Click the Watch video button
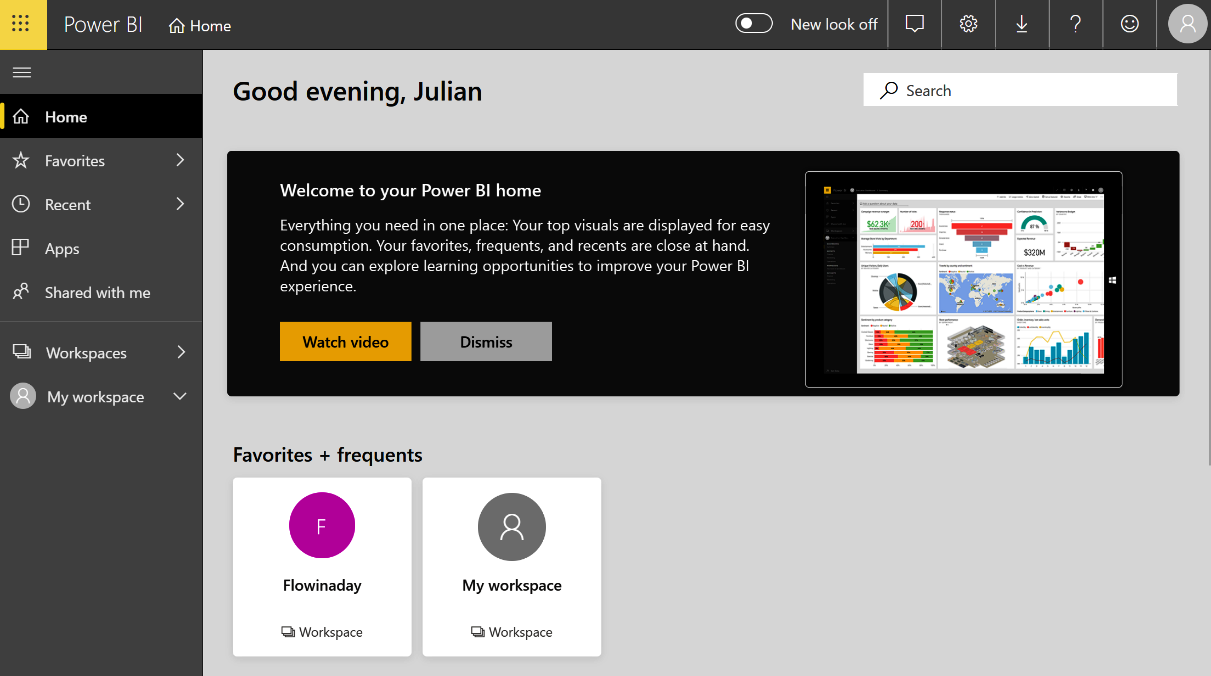 tap(346, 341)
